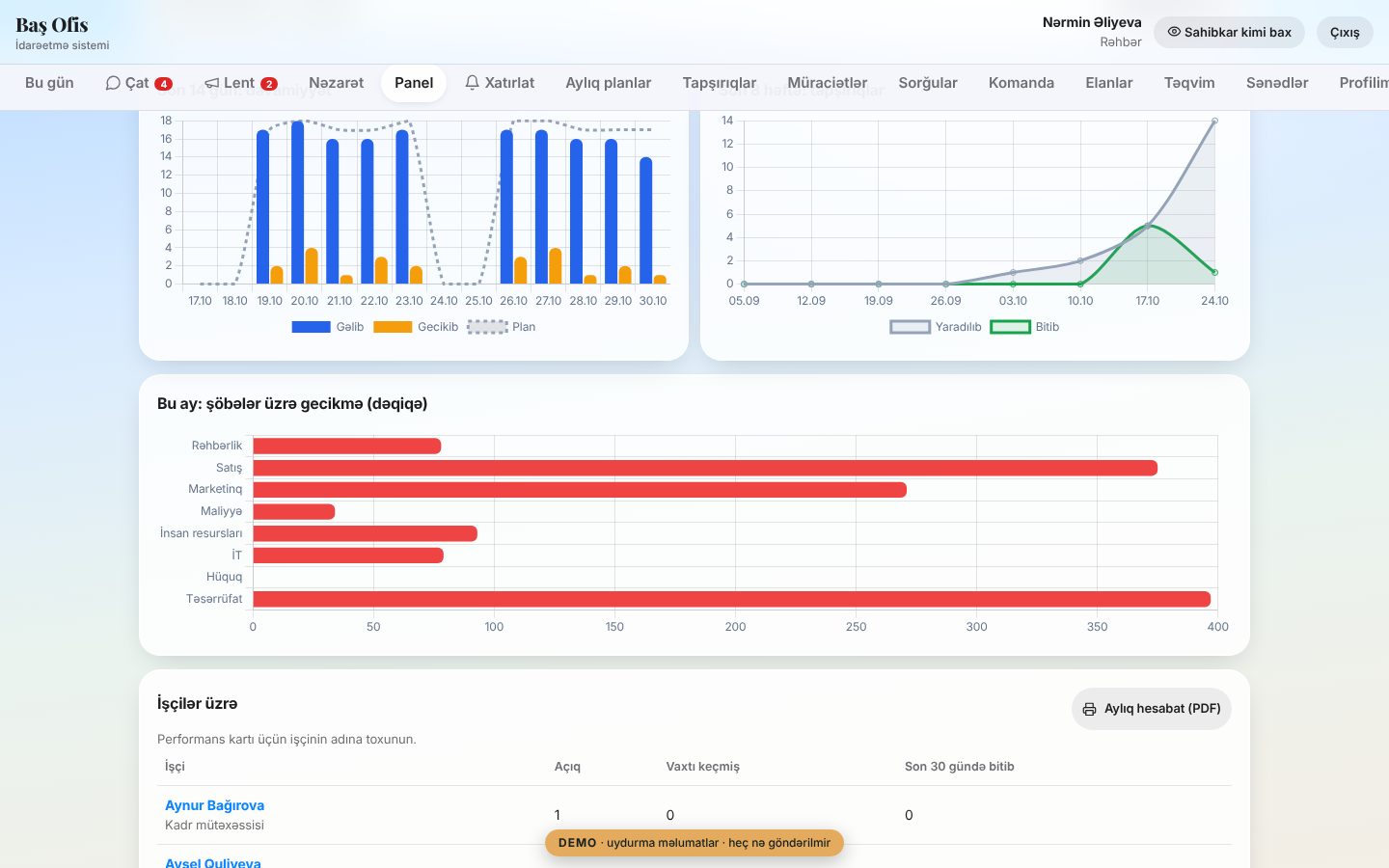Go to the Təqvim tab

(x=1189, y=83)
